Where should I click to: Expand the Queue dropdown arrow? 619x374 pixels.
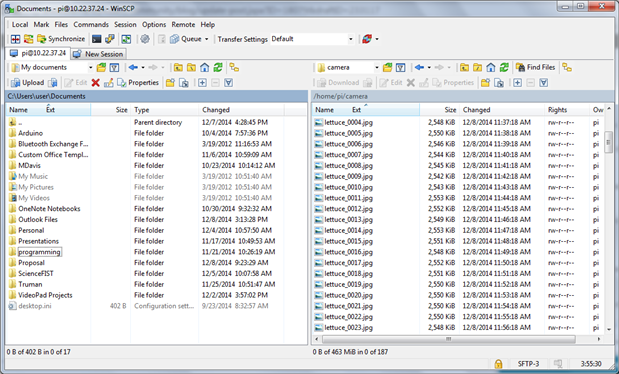[x=206, y=39]
